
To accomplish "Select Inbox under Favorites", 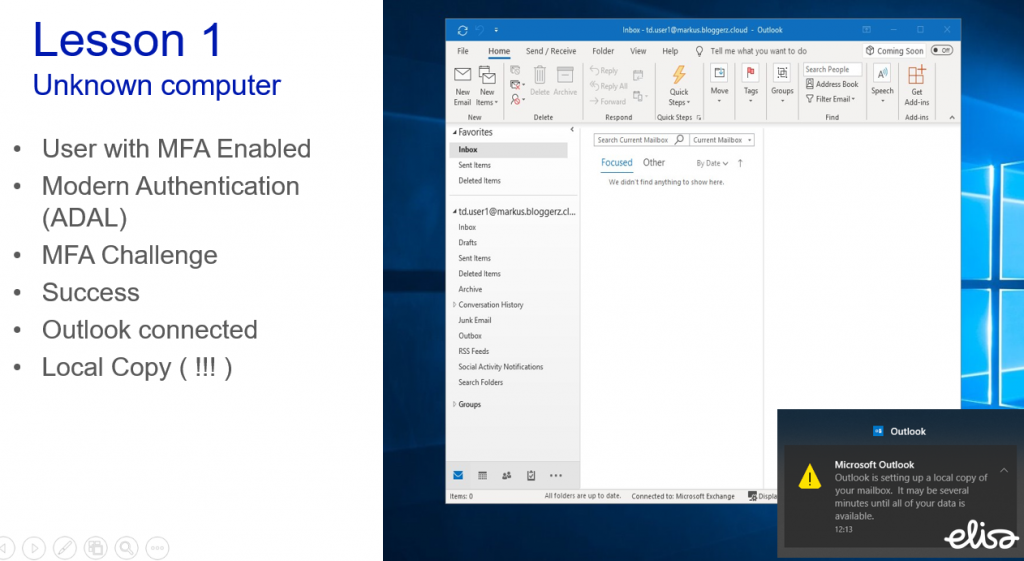I will (x=508, y=150).
